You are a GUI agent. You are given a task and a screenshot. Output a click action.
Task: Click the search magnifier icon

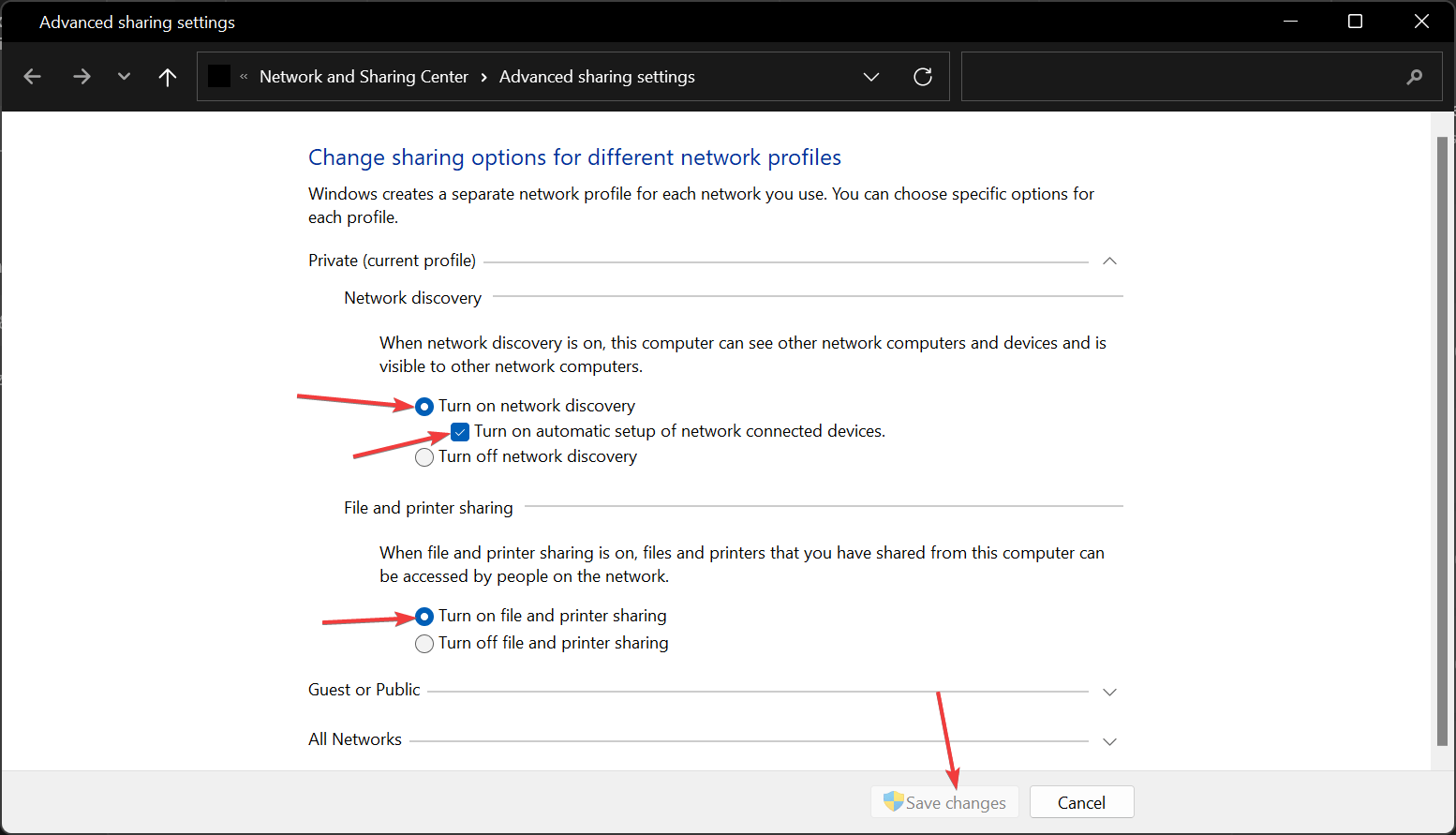pos(1414,77)
